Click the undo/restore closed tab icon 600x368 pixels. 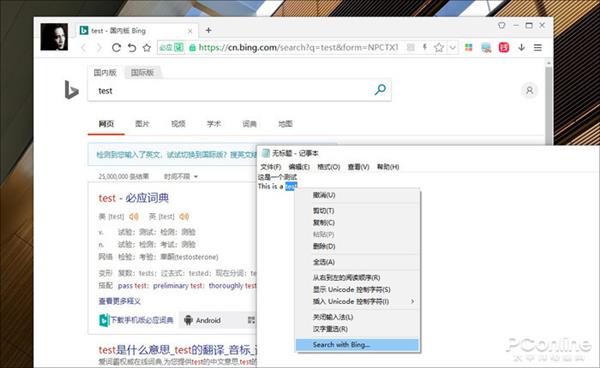pos(132,48)
